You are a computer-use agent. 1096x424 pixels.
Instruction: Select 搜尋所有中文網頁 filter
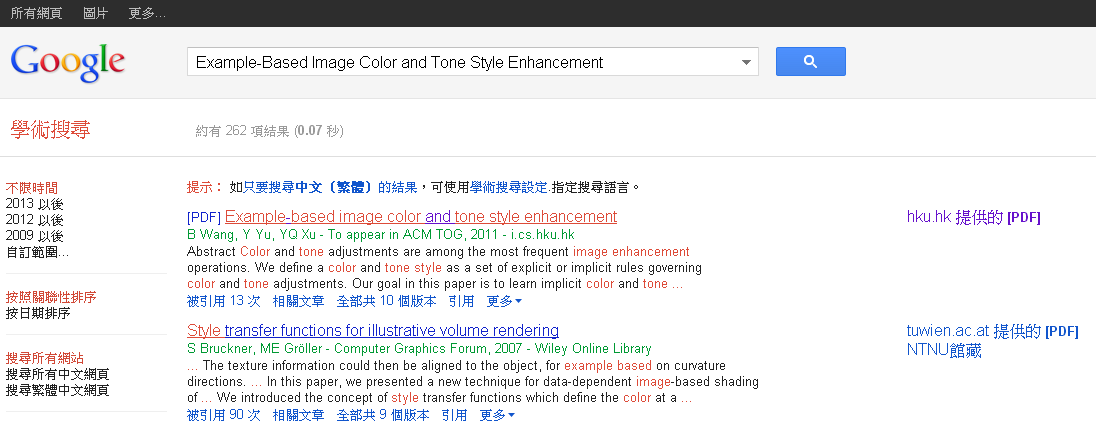(x=57, y=374)
